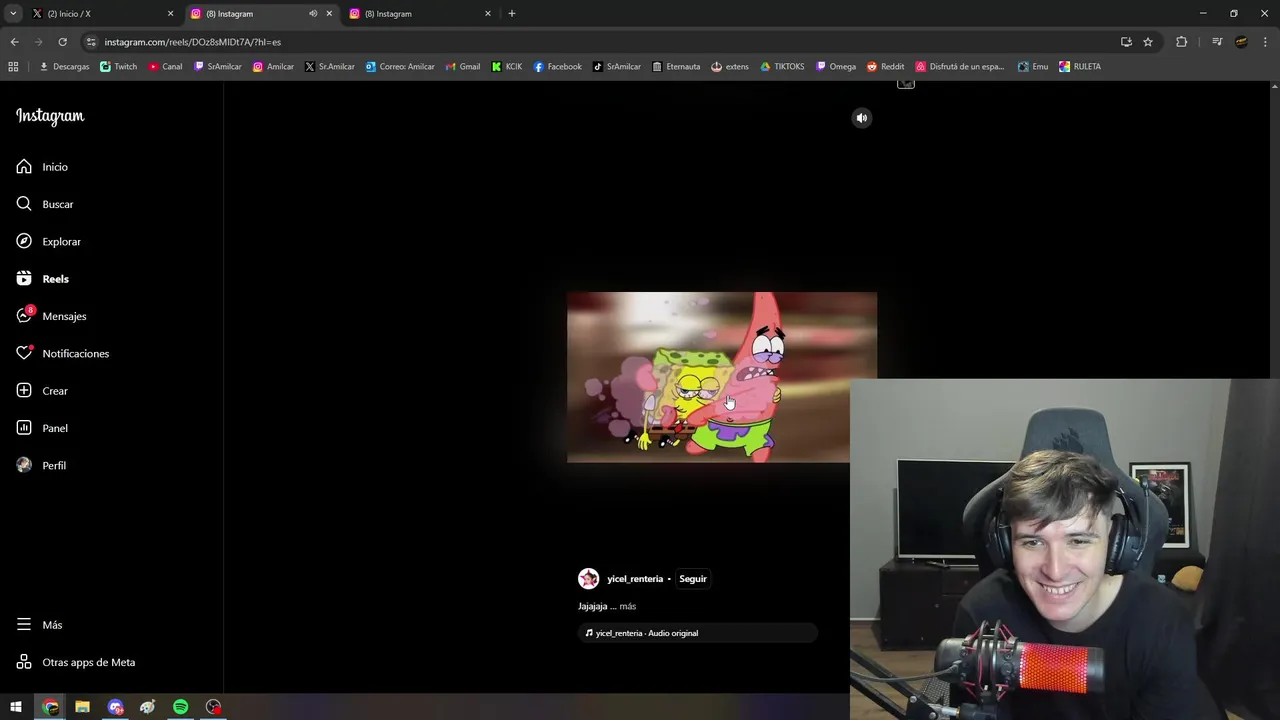
Task: Open Perfil profile page
Action: coord(41,465)
